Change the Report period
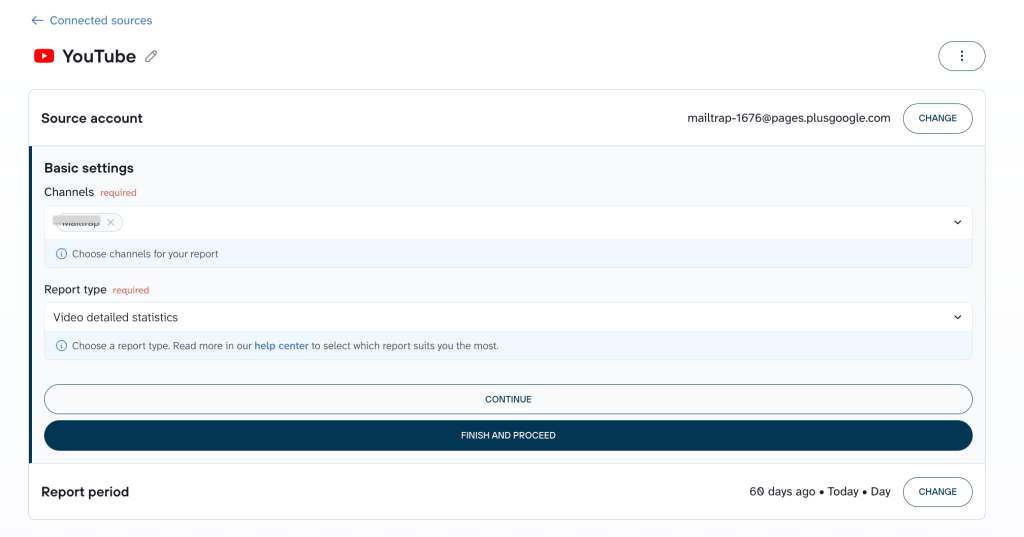This screenshot has width=1024, height=537. [937, 492]
